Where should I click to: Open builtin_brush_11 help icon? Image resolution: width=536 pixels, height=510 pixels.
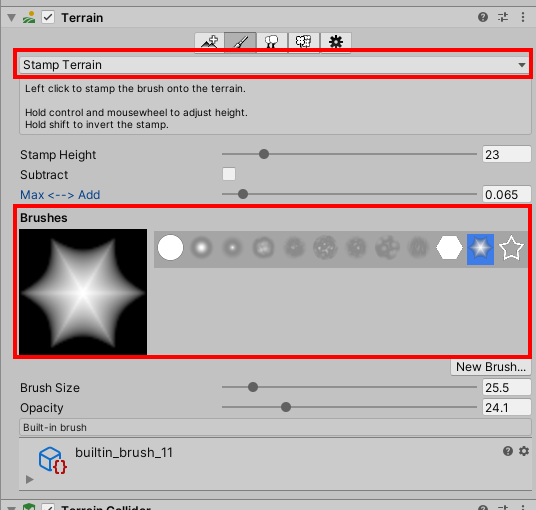[508, 451]
